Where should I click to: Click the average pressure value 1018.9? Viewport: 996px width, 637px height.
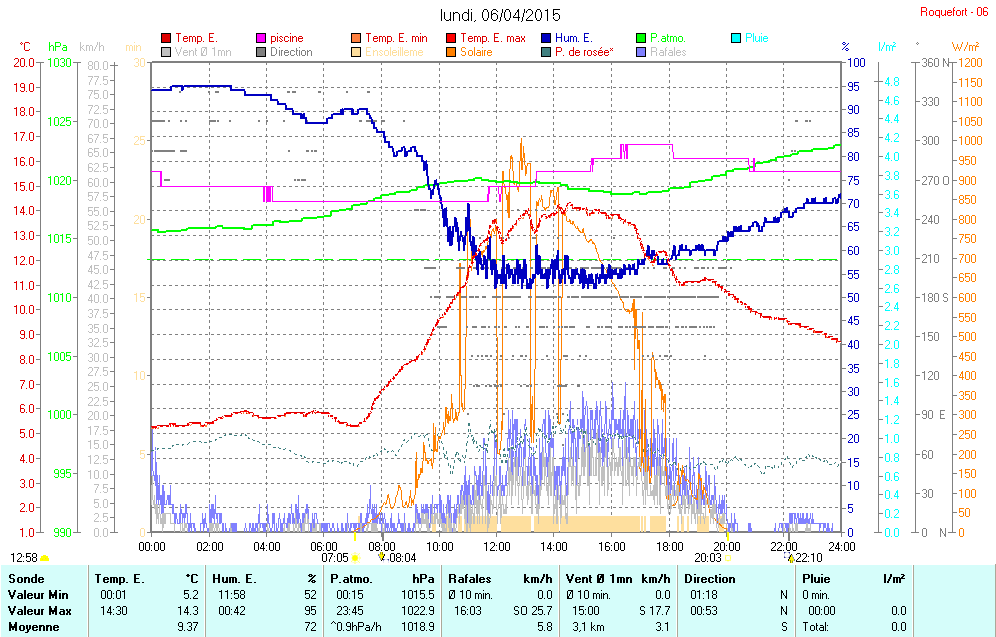pos(418,627)
